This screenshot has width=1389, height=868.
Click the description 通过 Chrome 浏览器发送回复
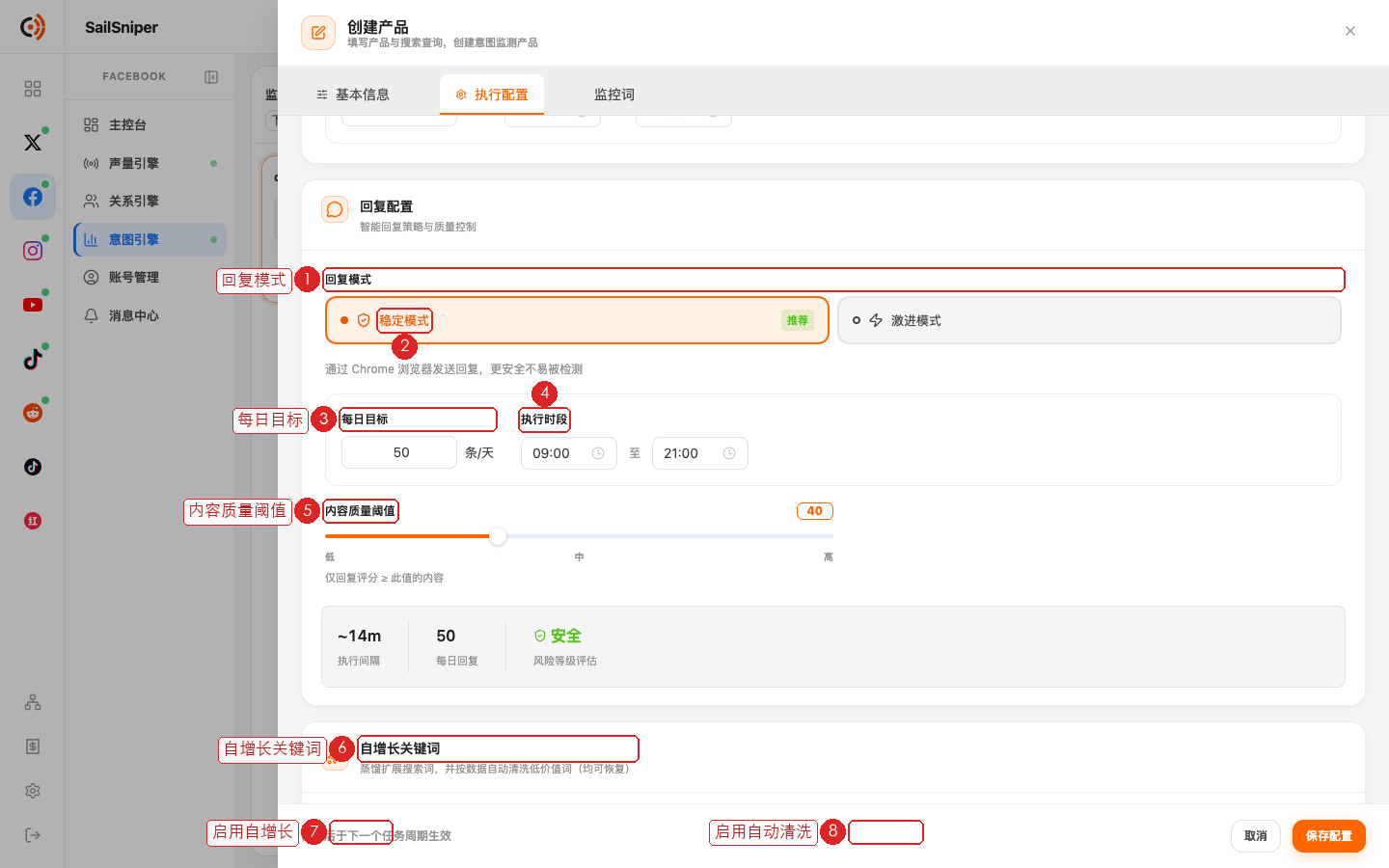453,369
